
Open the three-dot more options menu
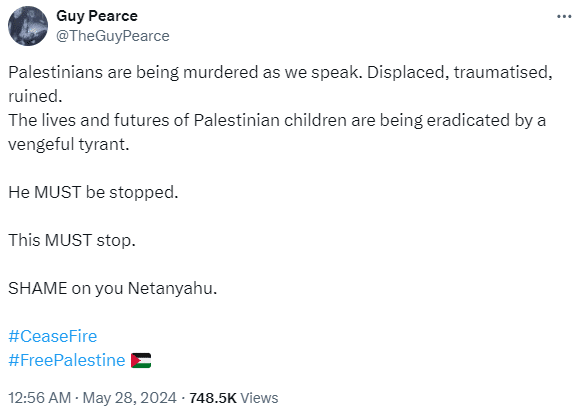[564, 17]
